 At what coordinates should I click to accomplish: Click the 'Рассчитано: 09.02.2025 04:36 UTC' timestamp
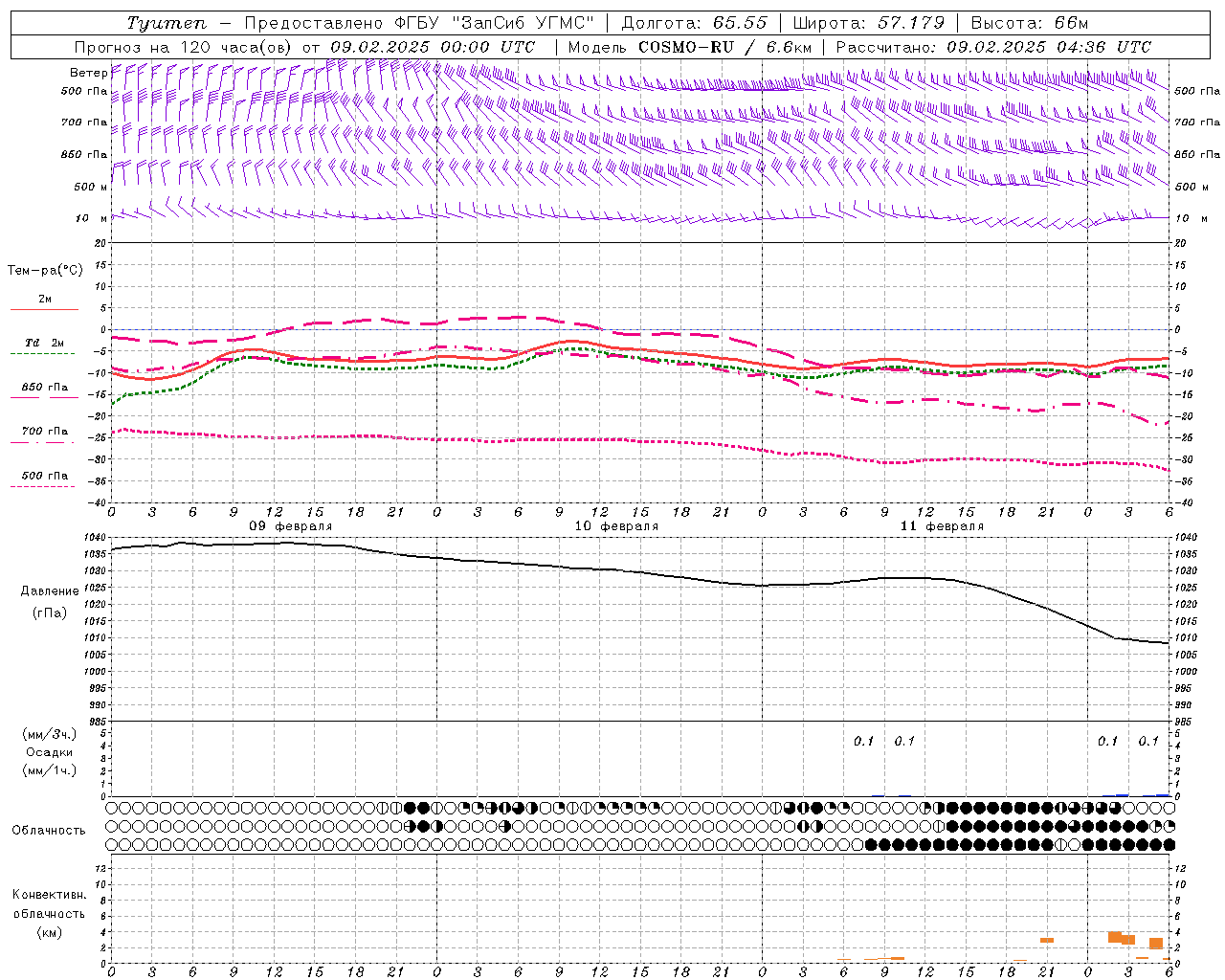click(x=993, y=47)
